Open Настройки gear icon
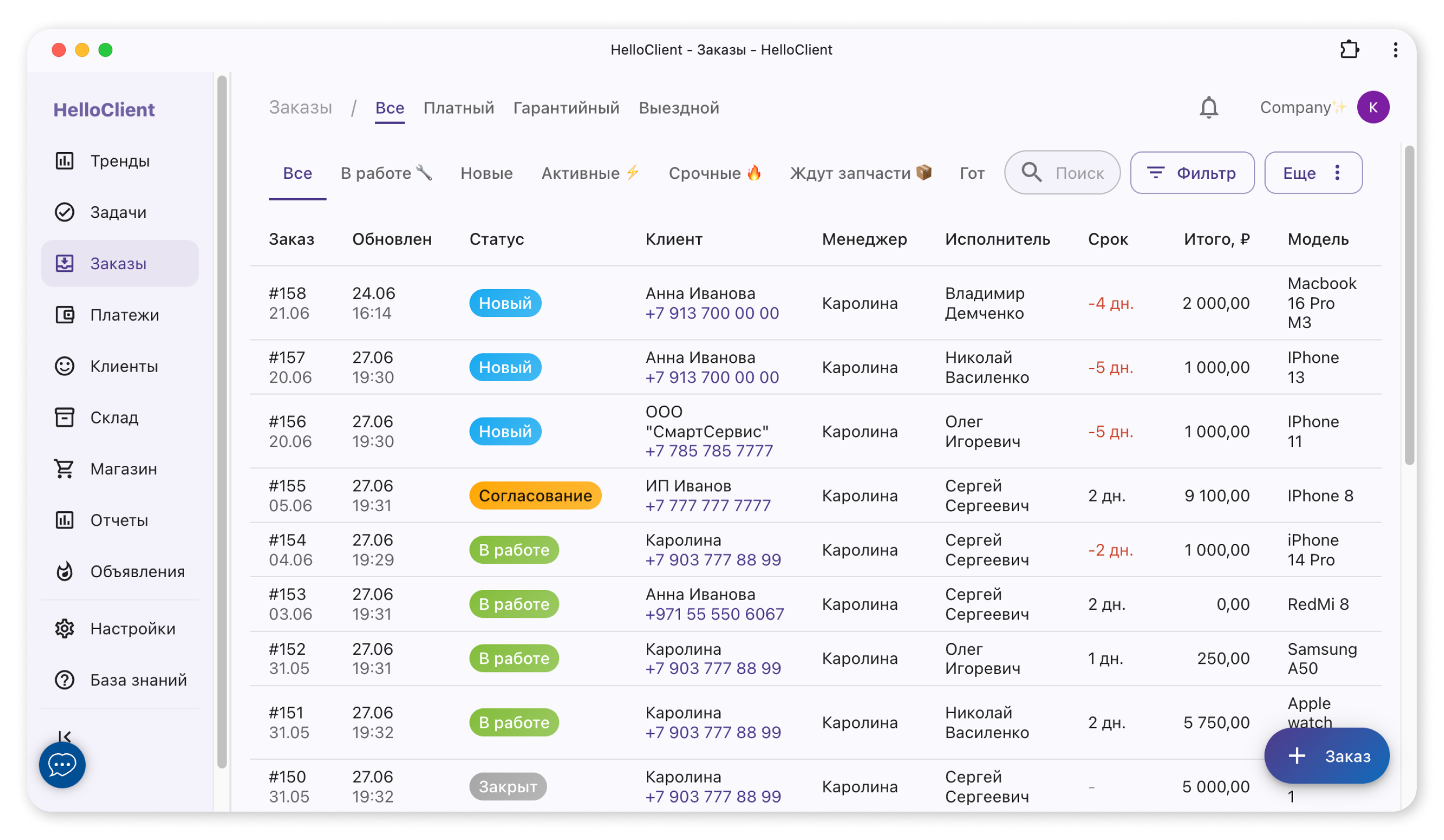Screen dimensions: 1444x840 (64, 629)
